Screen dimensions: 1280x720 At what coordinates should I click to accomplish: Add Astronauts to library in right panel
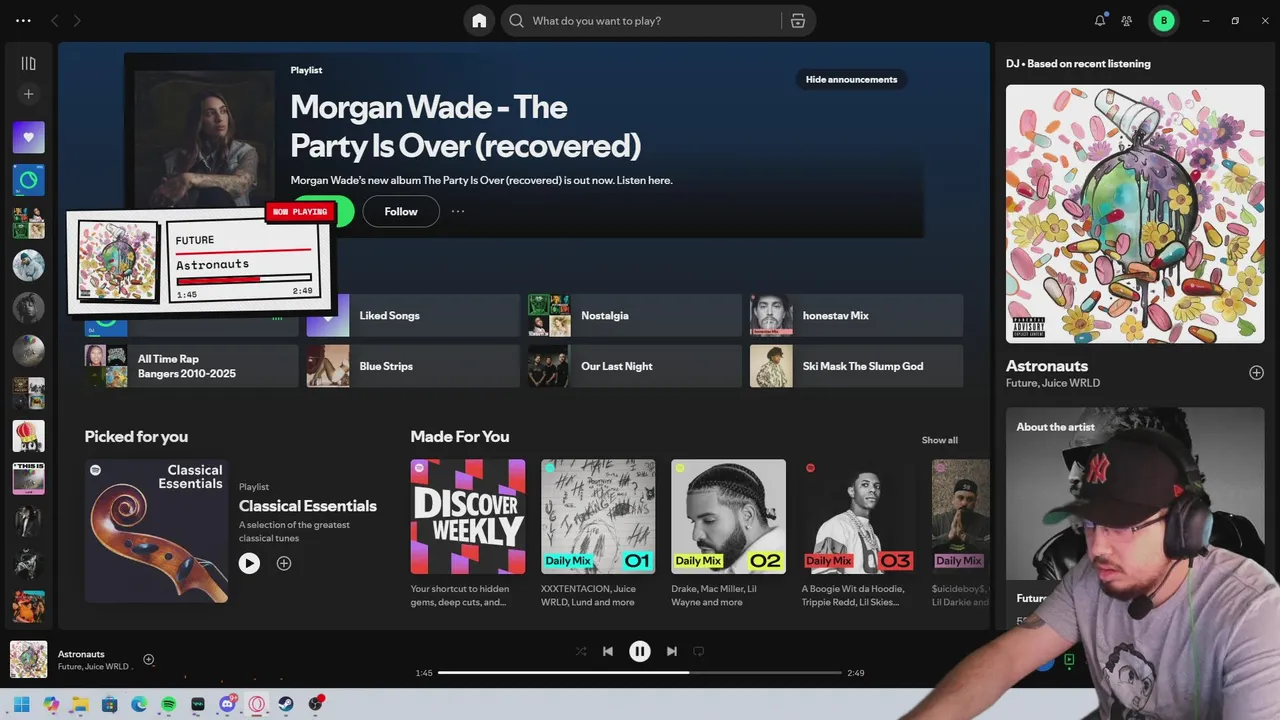tap(1256, 373)
